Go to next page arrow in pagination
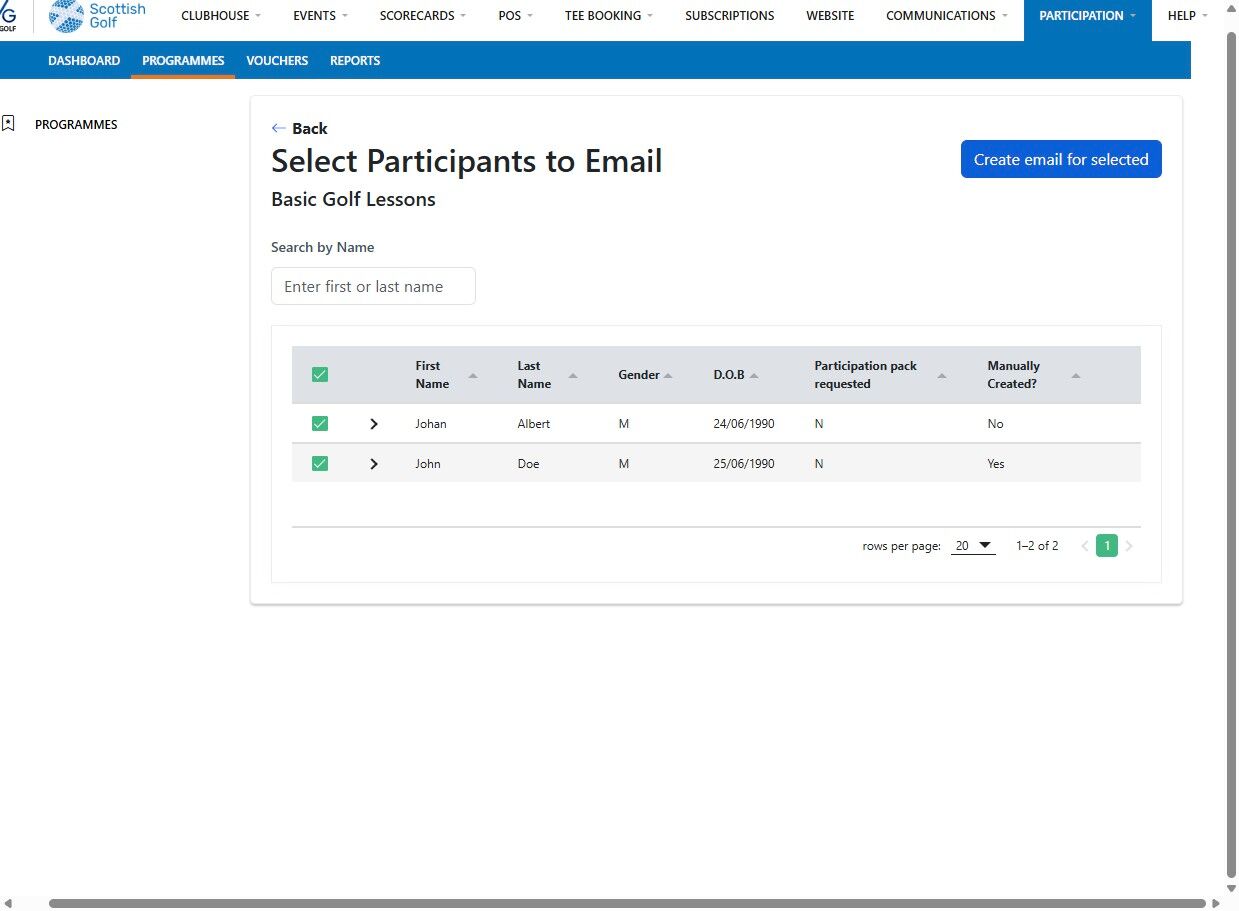Image resolution: width=1239 pixels, height=911 pixels. coord(1130,546)
